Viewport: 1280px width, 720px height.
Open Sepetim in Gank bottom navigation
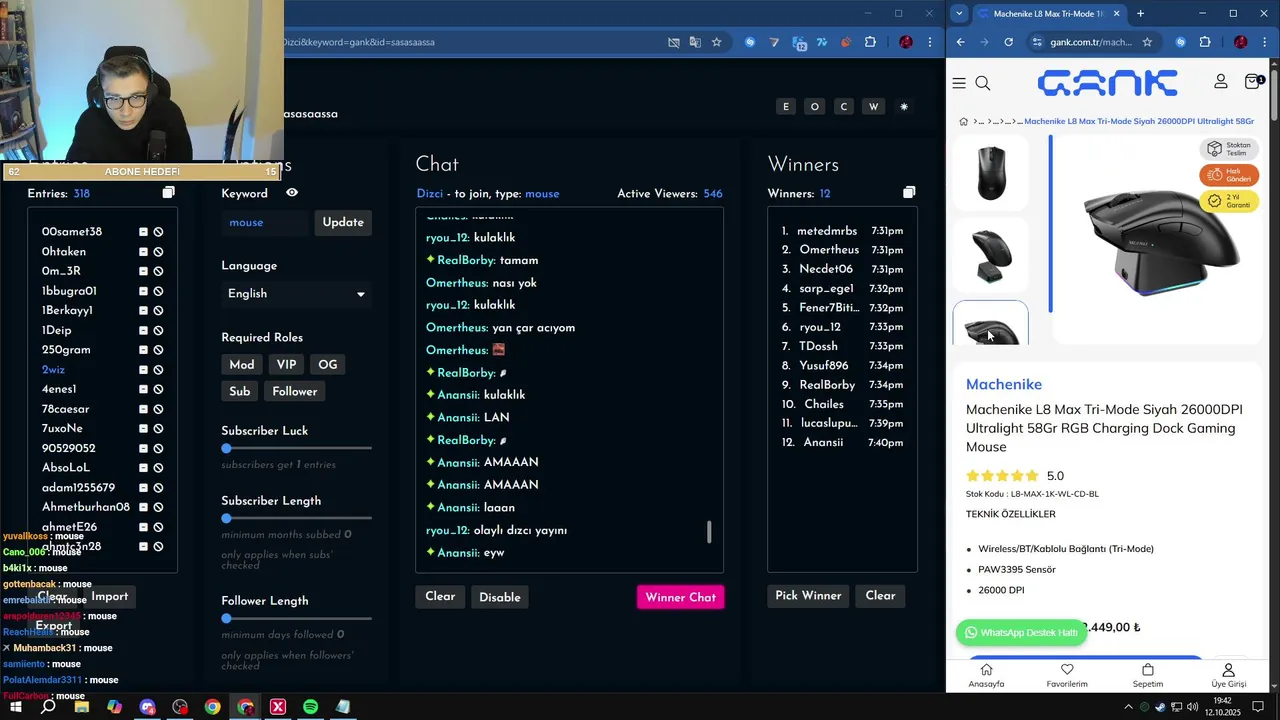click(x=1148, y=676)
